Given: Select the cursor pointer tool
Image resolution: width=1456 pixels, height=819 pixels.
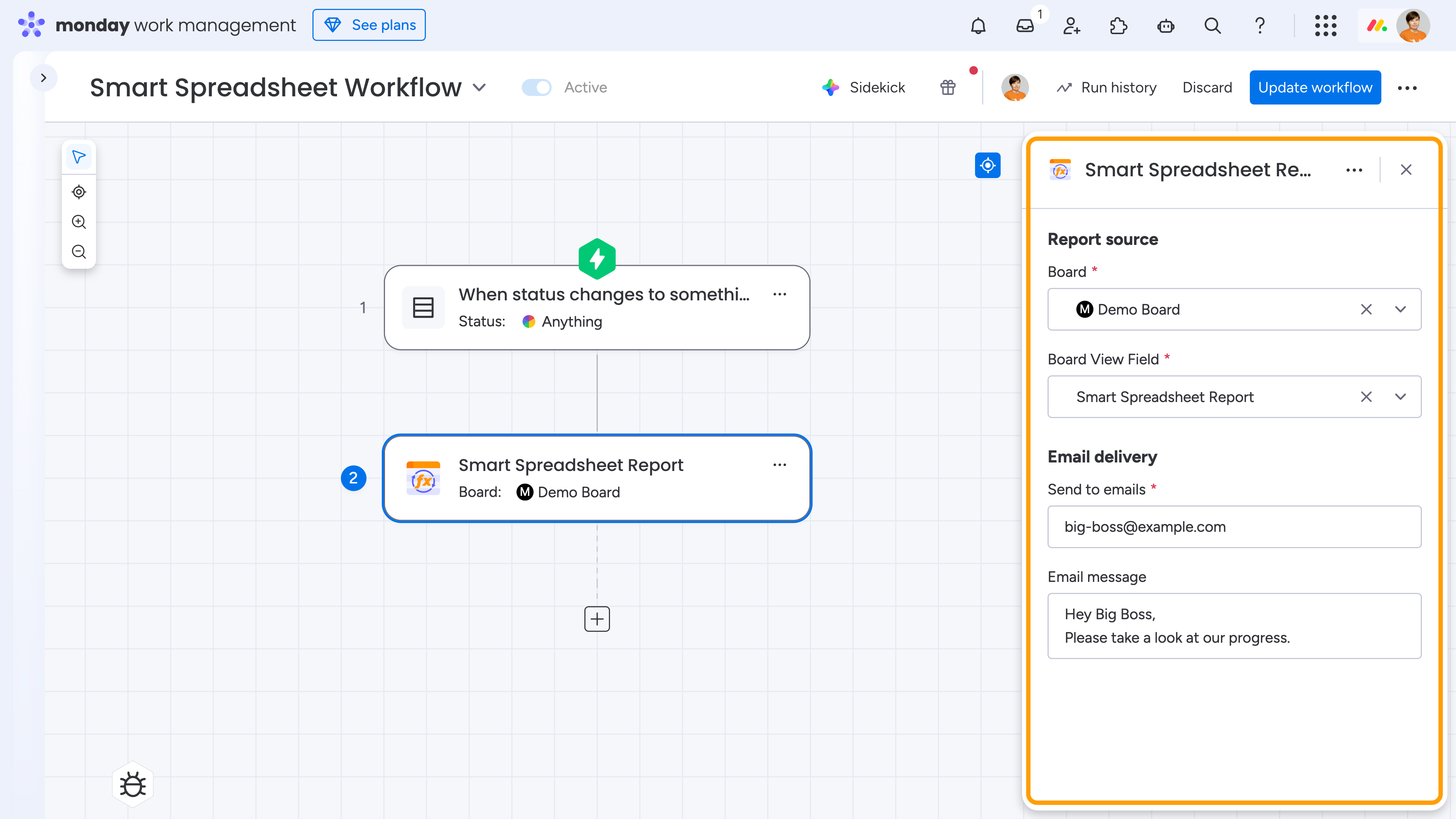Looking at the screenshot, I should [79, 157].
